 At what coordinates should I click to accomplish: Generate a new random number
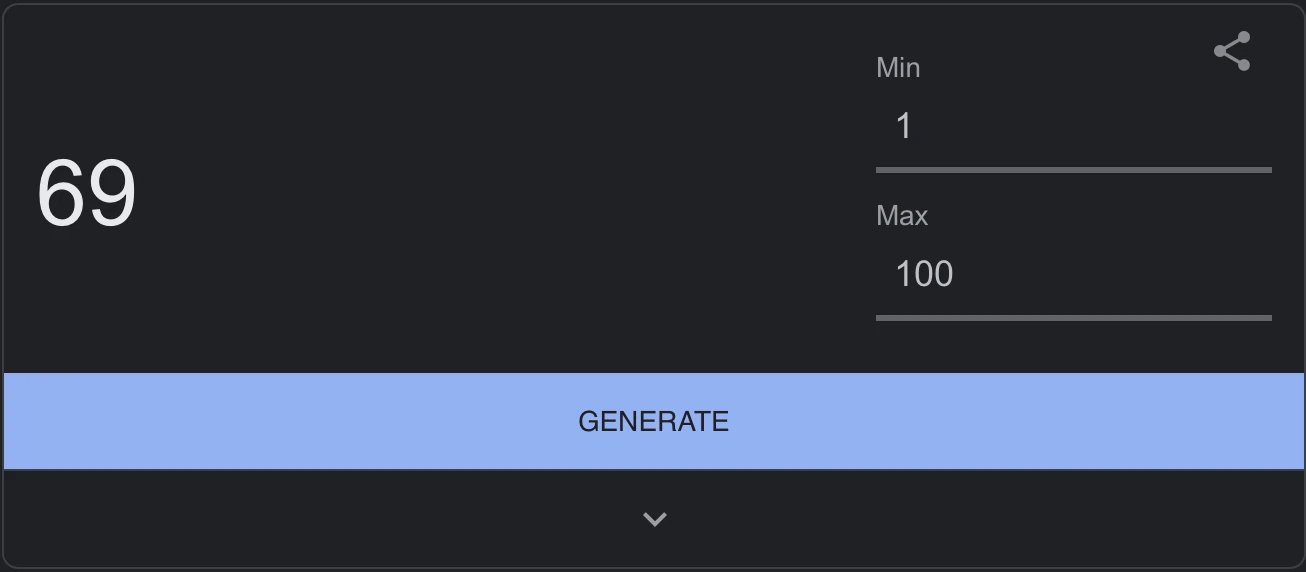pos(654,421)
